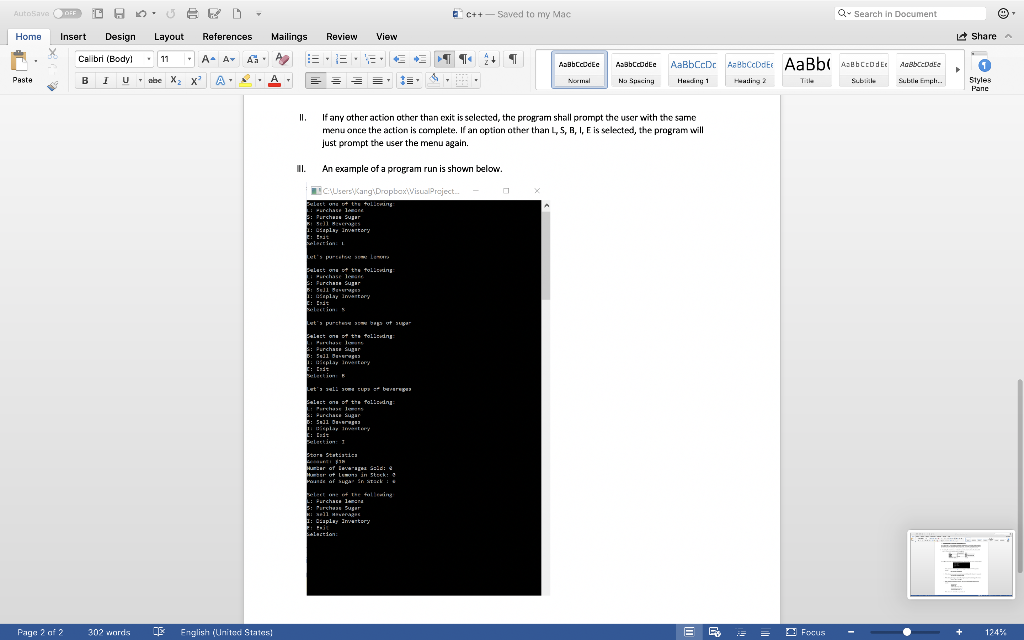Open the Styles Pane
Screen dimensions: 1024x640
(x=980, y=71)
